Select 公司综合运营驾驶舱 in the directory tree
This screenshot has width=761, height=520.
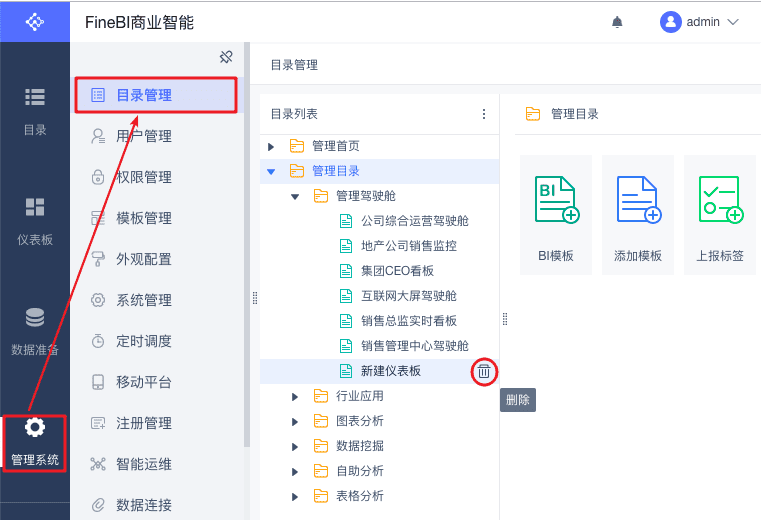click(x=414, y=221)
